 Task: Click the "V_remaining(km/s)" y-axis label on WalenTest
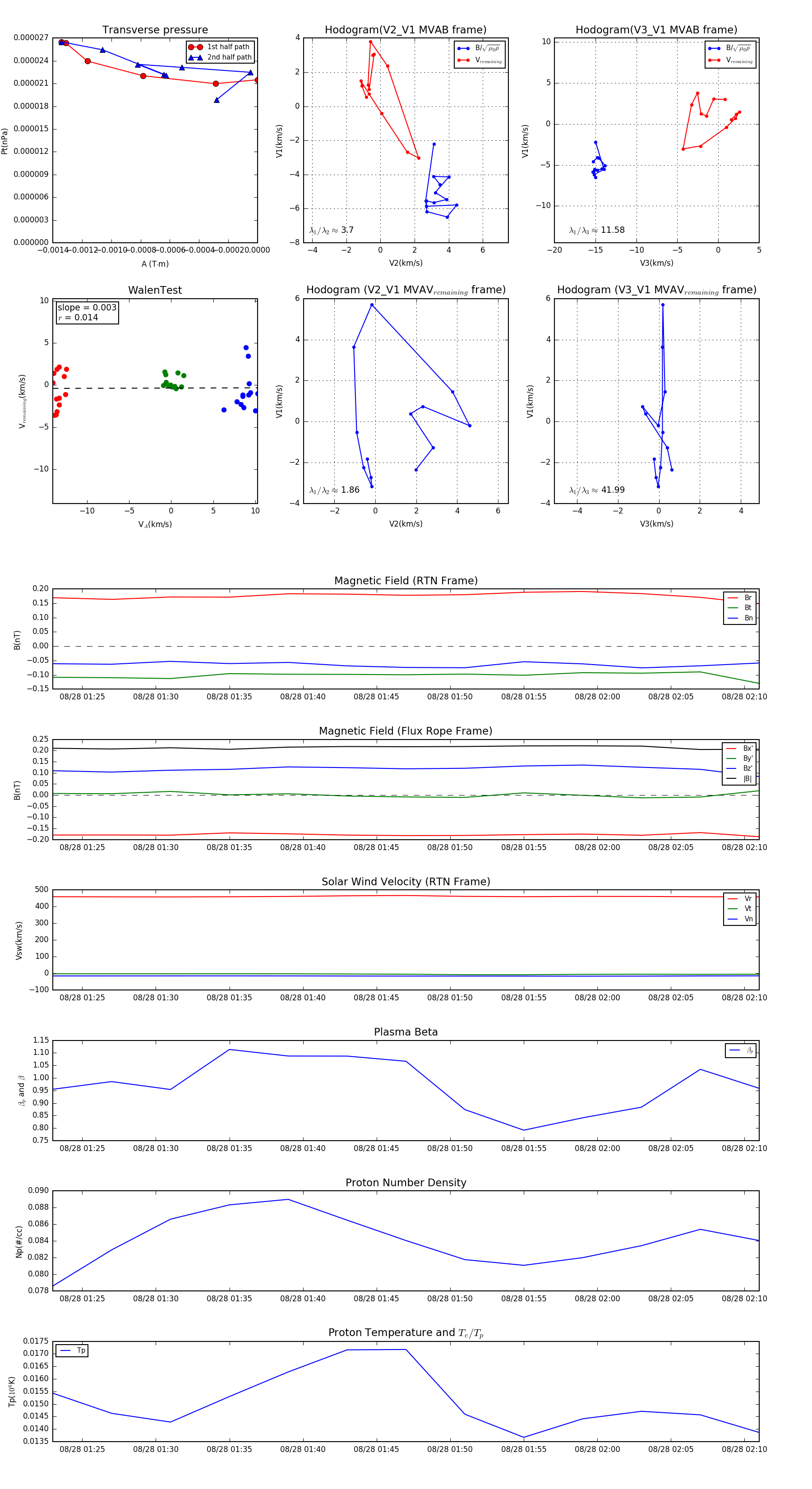[x=23, y=401]
